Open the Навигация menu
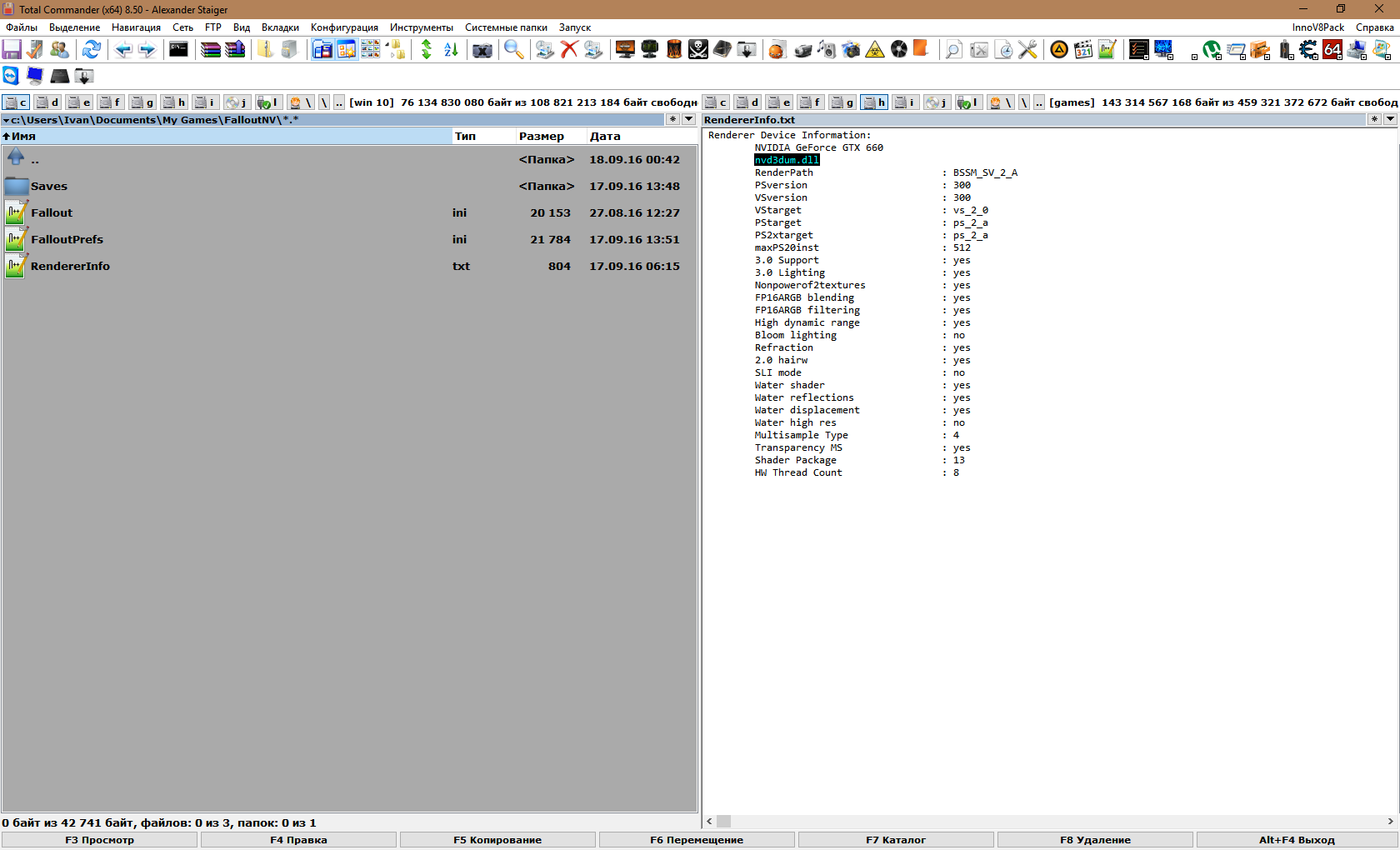Image resolution: width=1400 pixels, height=850 pixels. (136, 27)
